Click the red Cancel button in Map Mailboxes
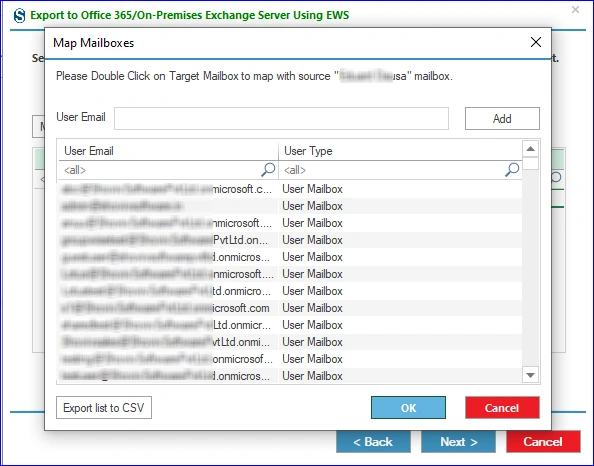This screenshot has width=594, height=466. click(502, 408)
